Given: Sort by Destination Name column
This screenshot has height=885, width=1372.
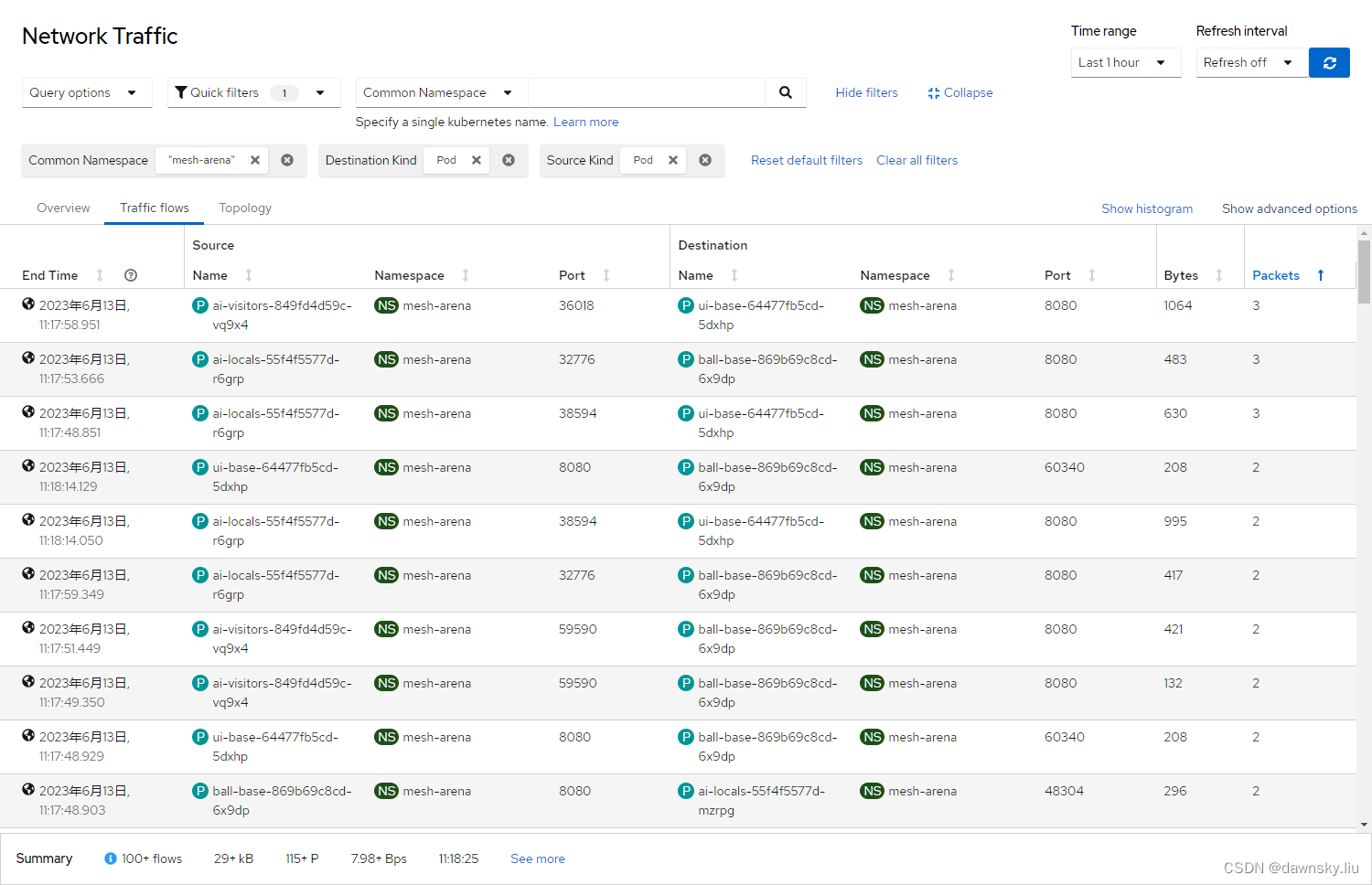Looking at the screenshot, I should tap(734, 275).
